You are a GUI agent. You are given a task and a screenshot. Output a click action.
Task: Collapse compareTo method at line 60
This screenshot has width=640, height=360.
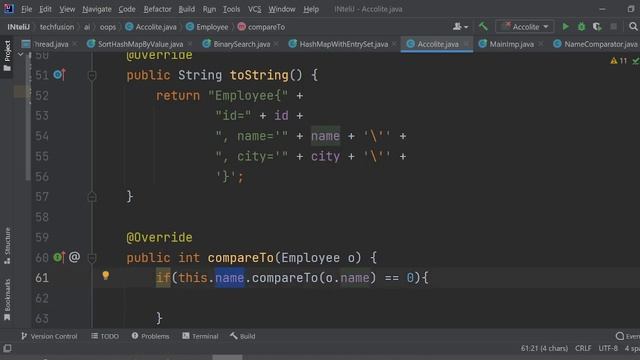[x=92, y=258]
